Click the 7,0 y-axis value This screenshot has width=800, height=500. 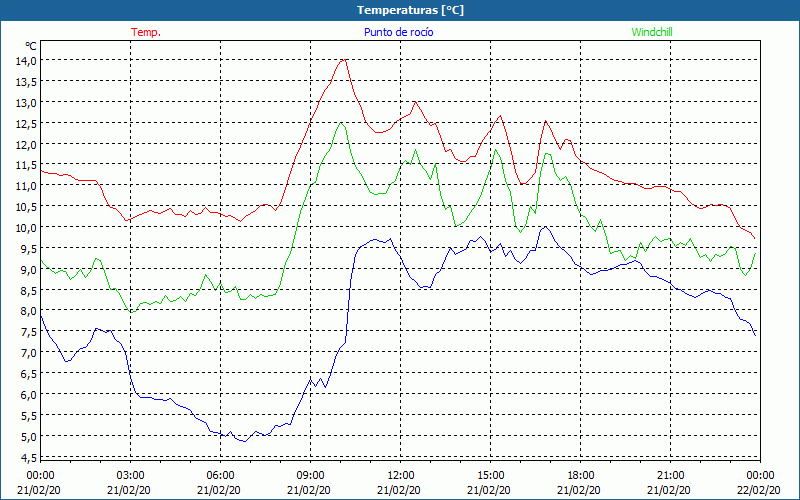point(29,353)
